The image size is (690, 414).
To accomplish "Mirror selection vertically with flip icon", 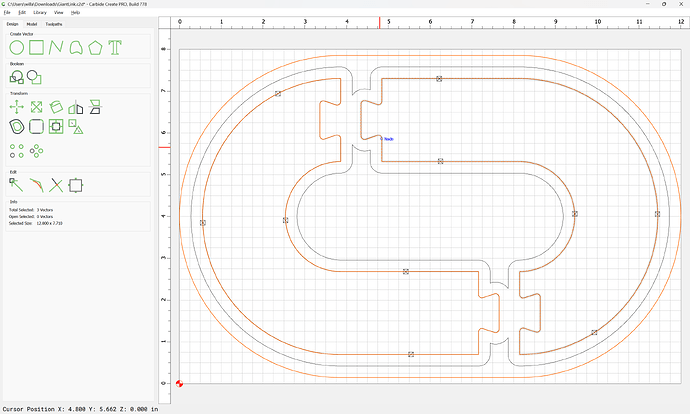I will click(x=95, y=107).
